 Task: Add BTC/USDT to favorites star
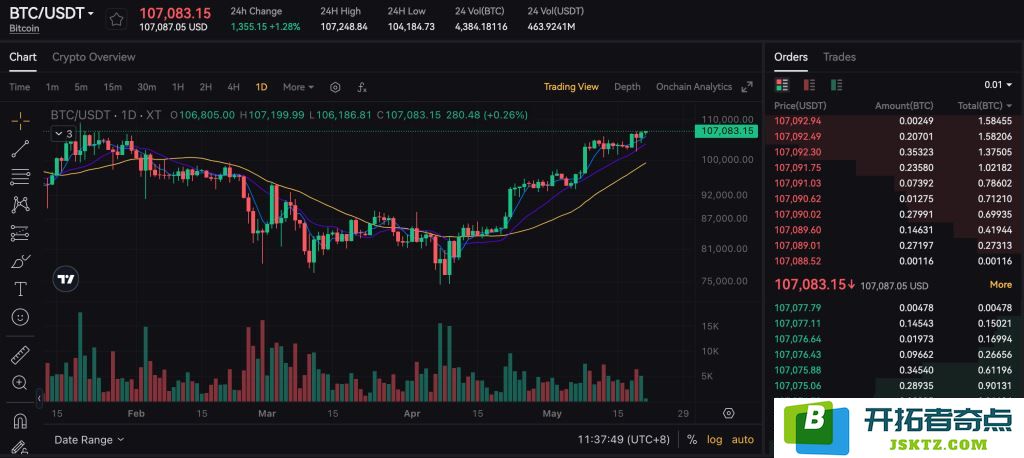pyautogui.click(x=116, y=20)
